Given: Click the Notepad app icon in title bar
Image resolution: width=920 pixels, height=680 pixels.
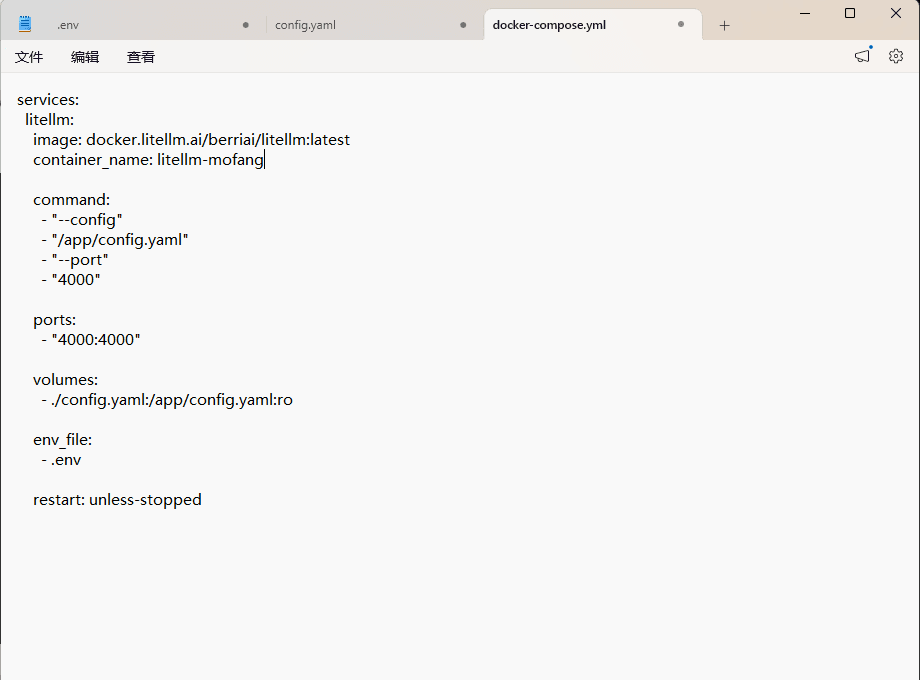Looking at the screenshot, I should point(25,24).
